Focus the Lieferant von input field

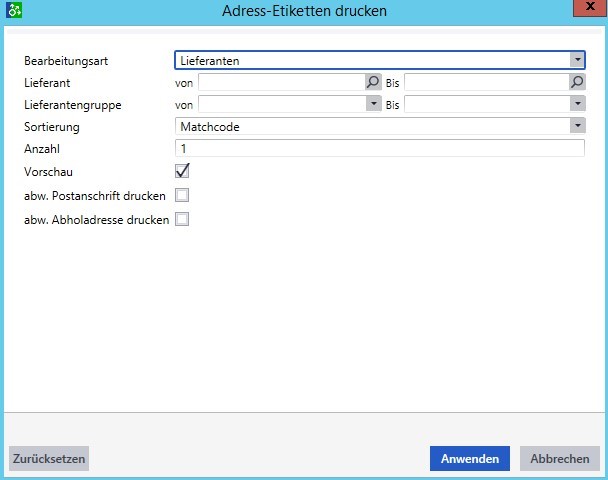click(x=281, y=82)
